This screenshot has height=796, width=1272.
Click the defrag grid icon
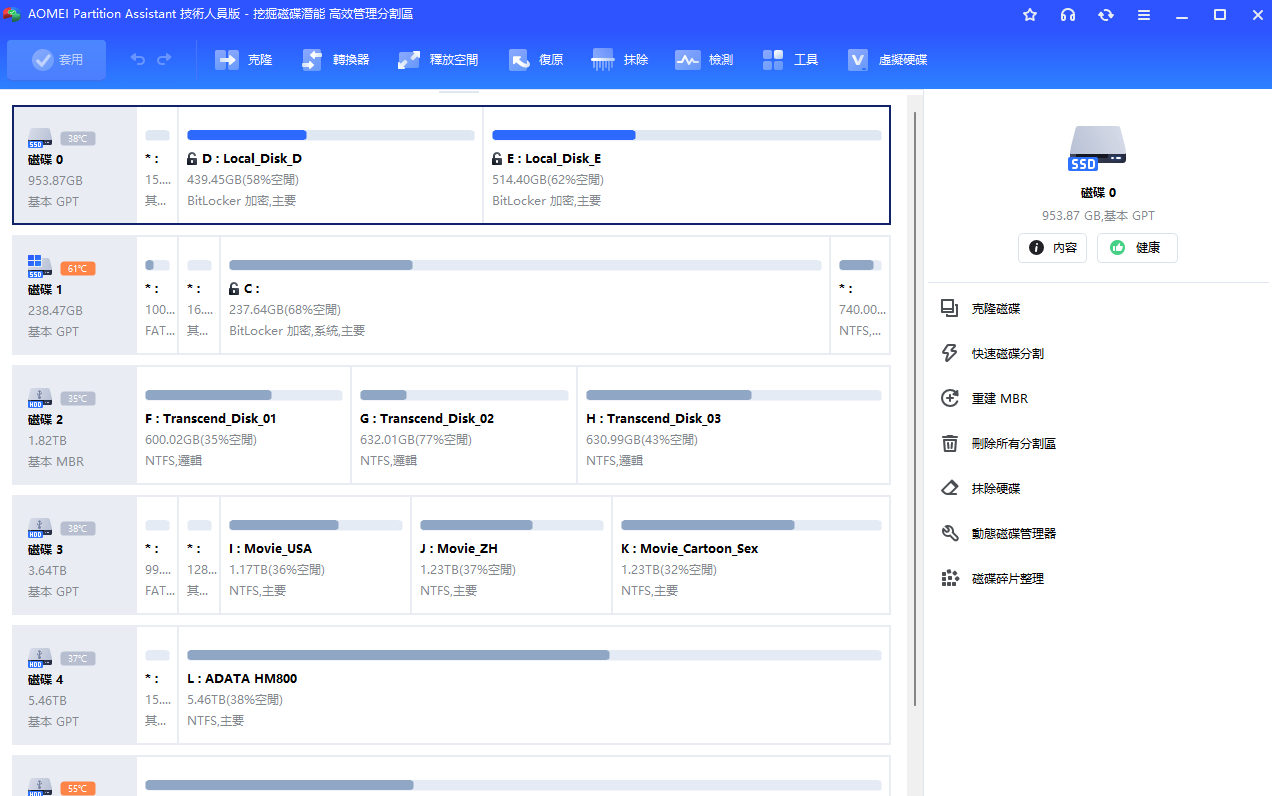tap(950, 579)
